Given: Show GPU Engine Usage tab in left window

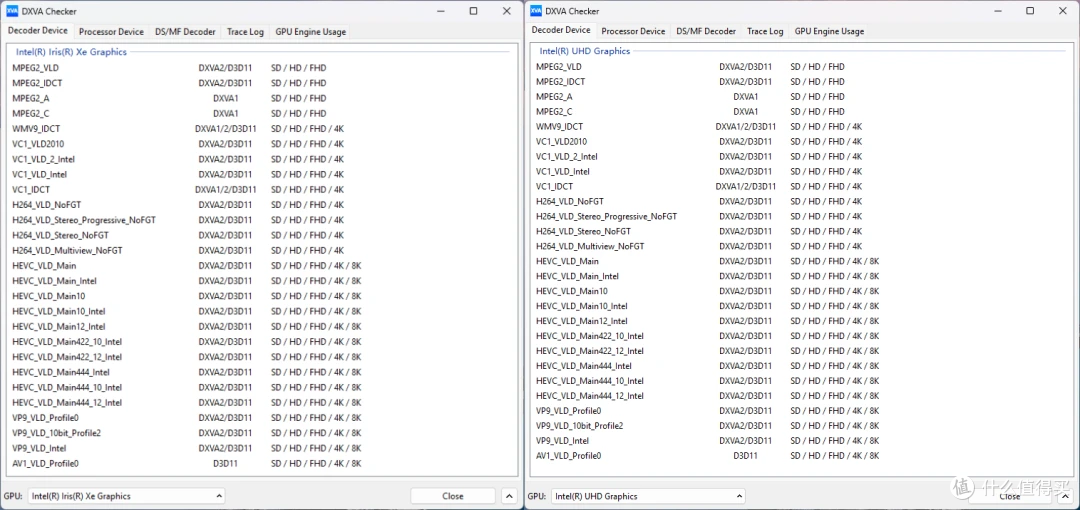Looking at the screenshot, I should (x=311, y=32).
